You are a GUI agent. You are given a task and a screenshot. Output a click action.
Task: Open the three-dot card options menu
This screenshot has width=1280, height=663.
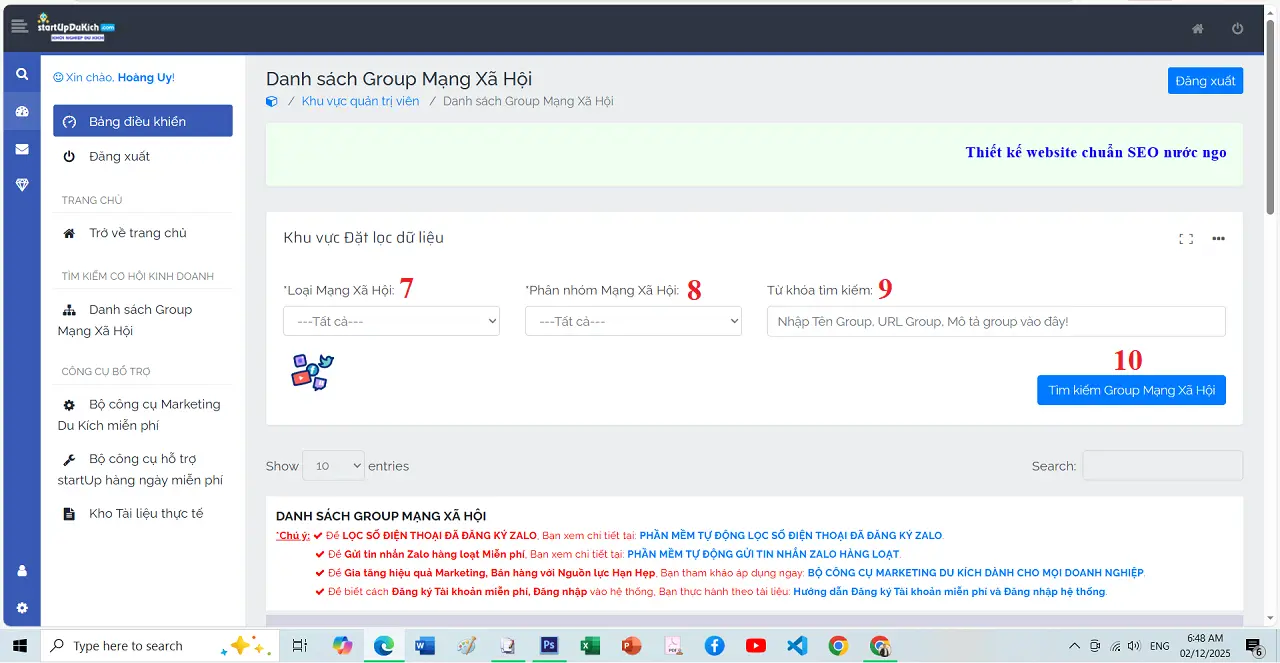pos(1218,239)
